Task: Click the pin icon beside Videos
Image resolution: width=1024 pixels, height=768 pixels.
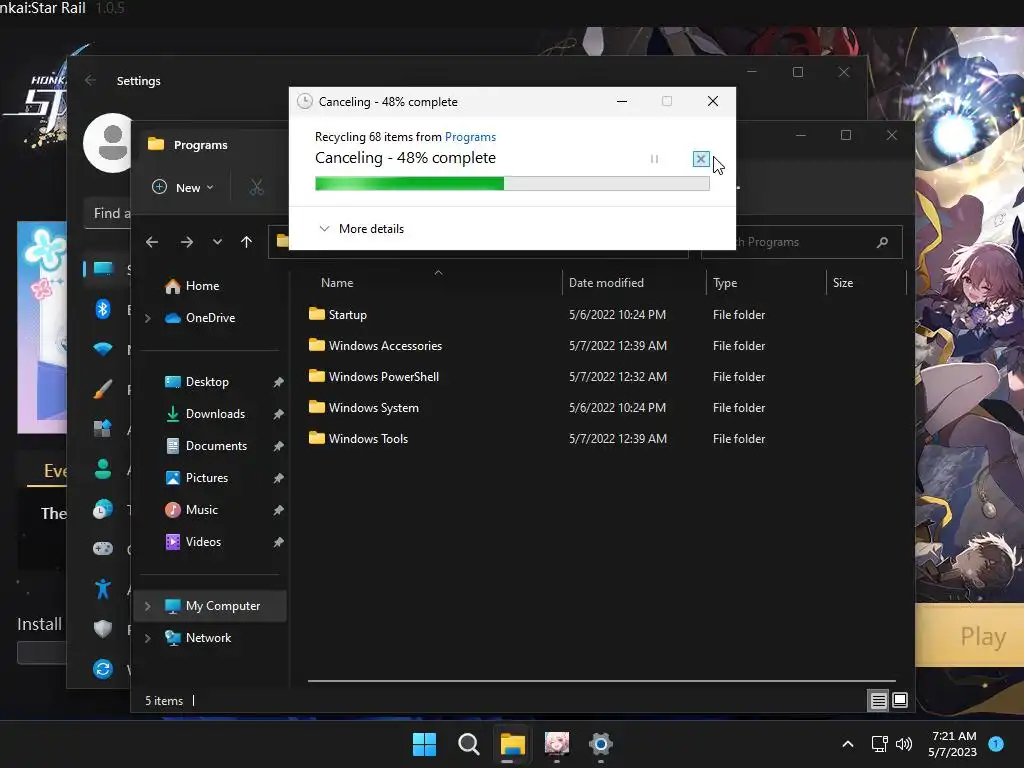Action: [278, 542]
